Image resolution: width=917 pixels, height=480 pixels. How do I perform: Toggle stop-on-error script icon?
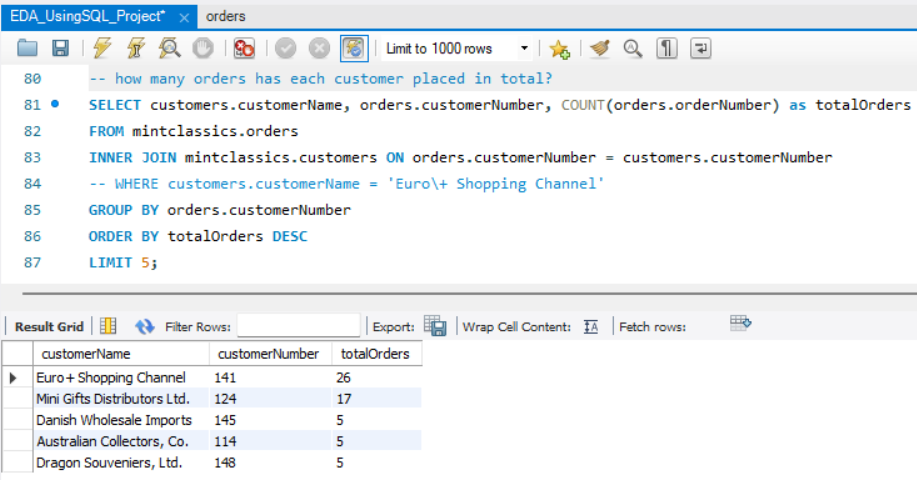coord(244,48)
